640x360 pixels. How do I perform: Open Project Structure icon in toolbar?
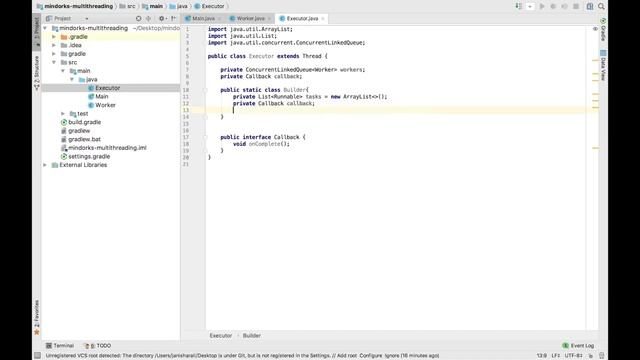[590, 6]
